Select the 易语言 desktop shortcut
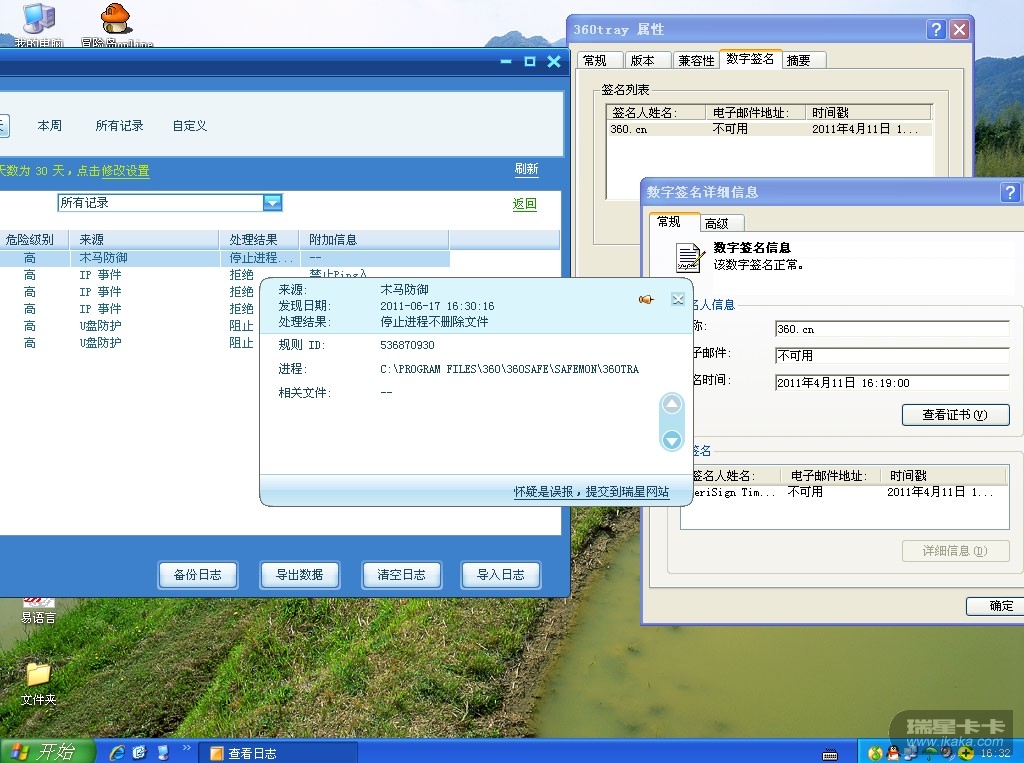This screenshot has width=1024, height=763. pyautogui.click(x=38, y=610)
